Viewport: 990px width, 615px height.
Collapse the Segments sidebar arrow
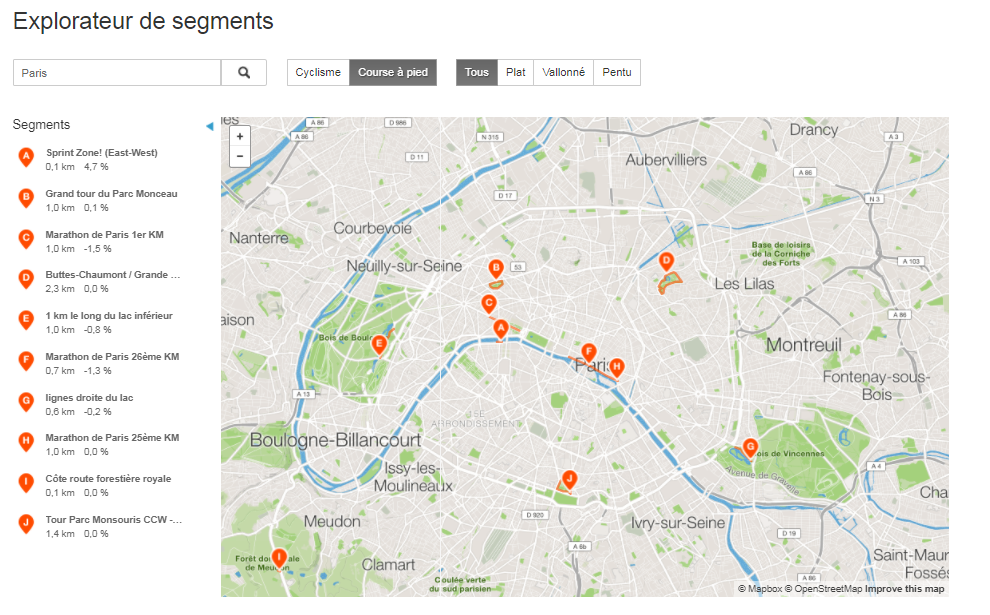pos(210,126)
